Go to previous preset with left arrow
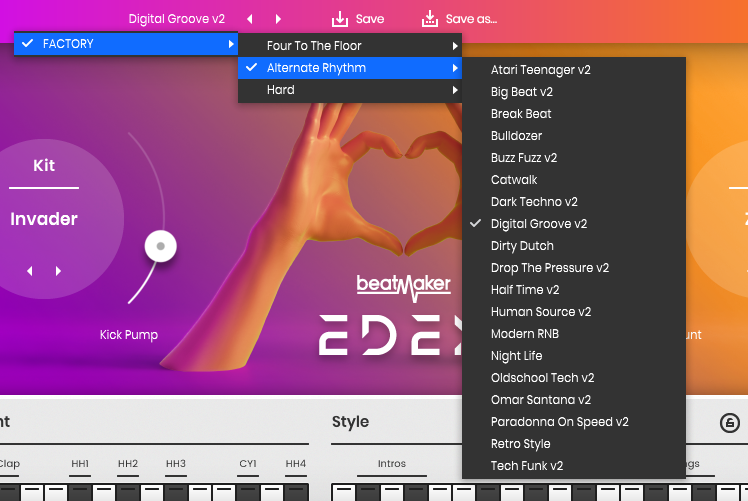Viewport: 748px width, 501px height. point(249,19)
